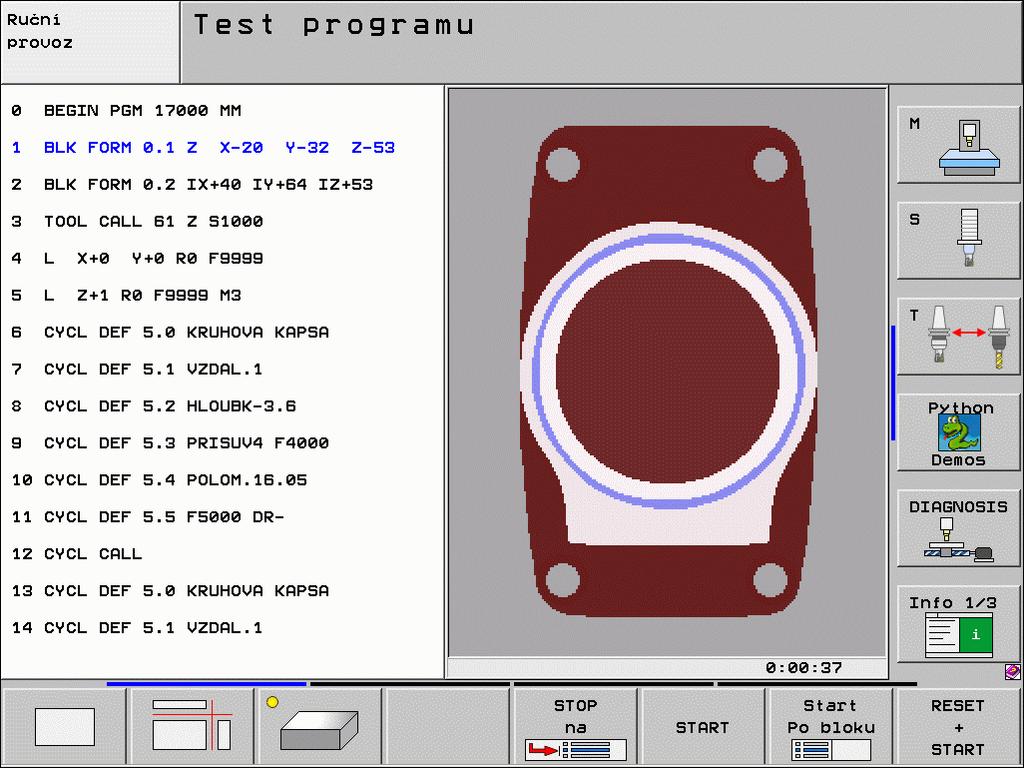This screenshot has width=1024, height=768.
Task: Open the Info 1/3 softkey
Action: [958, 624]
